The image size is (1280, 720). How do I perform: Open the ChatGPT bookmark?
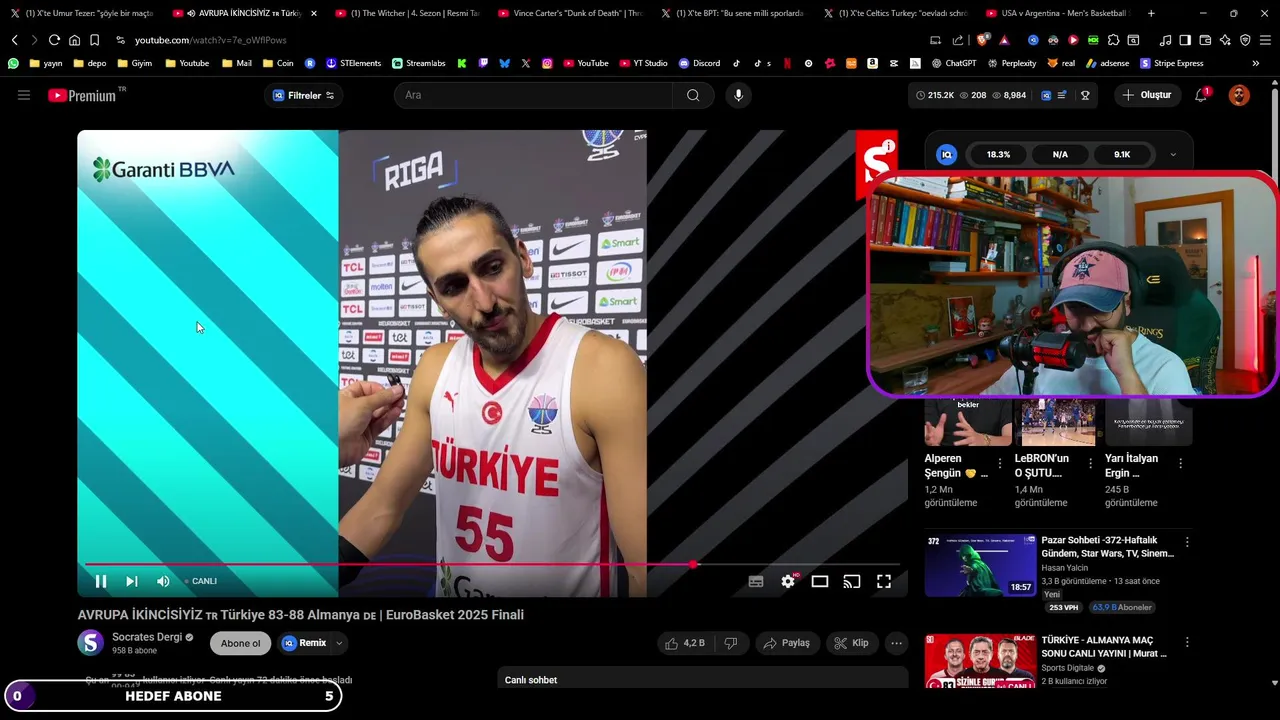(x=954, y=63)
